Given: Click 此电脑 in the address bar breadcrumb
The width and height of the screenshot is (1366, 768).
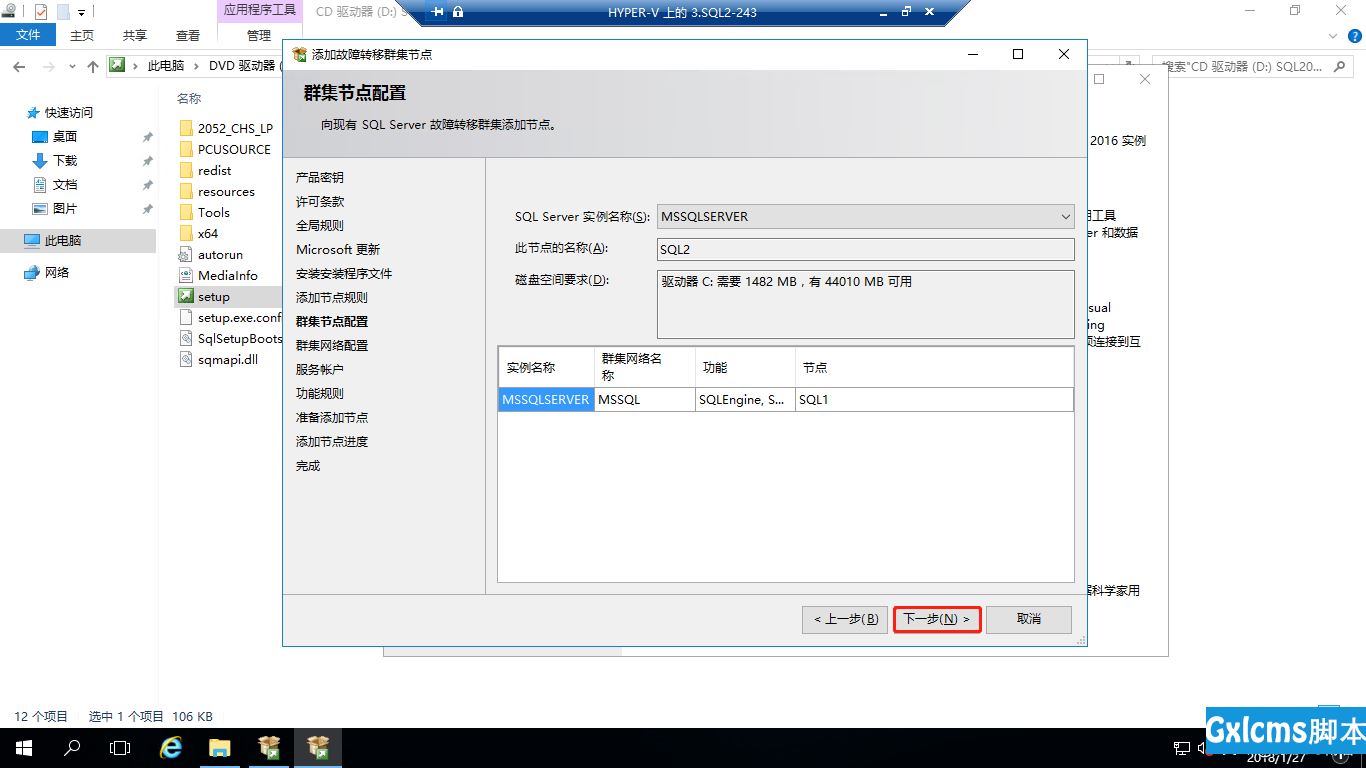Looking at the screenshot, I should (166, 66).
